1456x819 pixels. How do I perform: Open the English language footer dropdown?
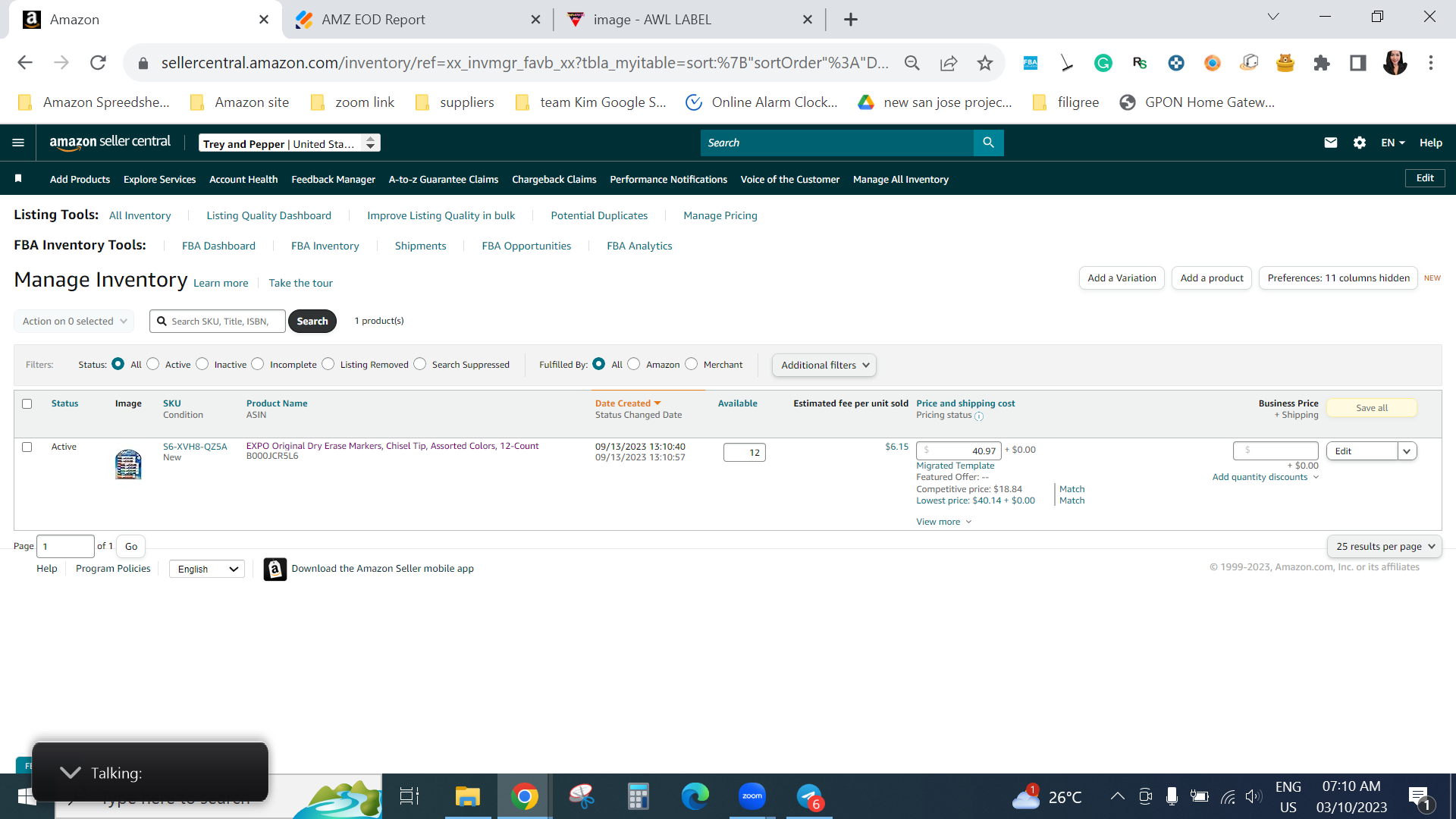point(207,569)
